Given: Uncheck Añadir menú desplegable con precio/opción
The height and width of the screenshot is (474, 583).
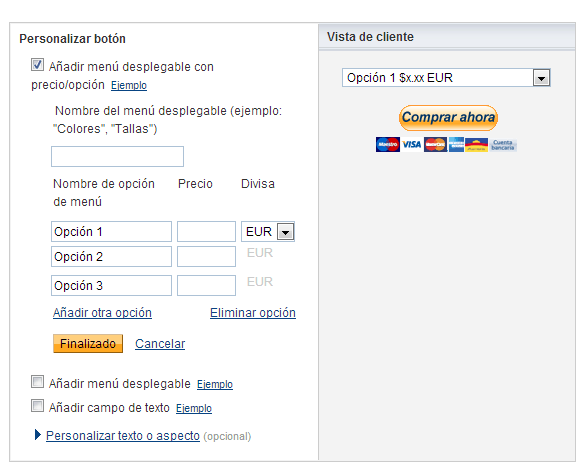Looking at the screenshot, I should click(x=37, y=65).
